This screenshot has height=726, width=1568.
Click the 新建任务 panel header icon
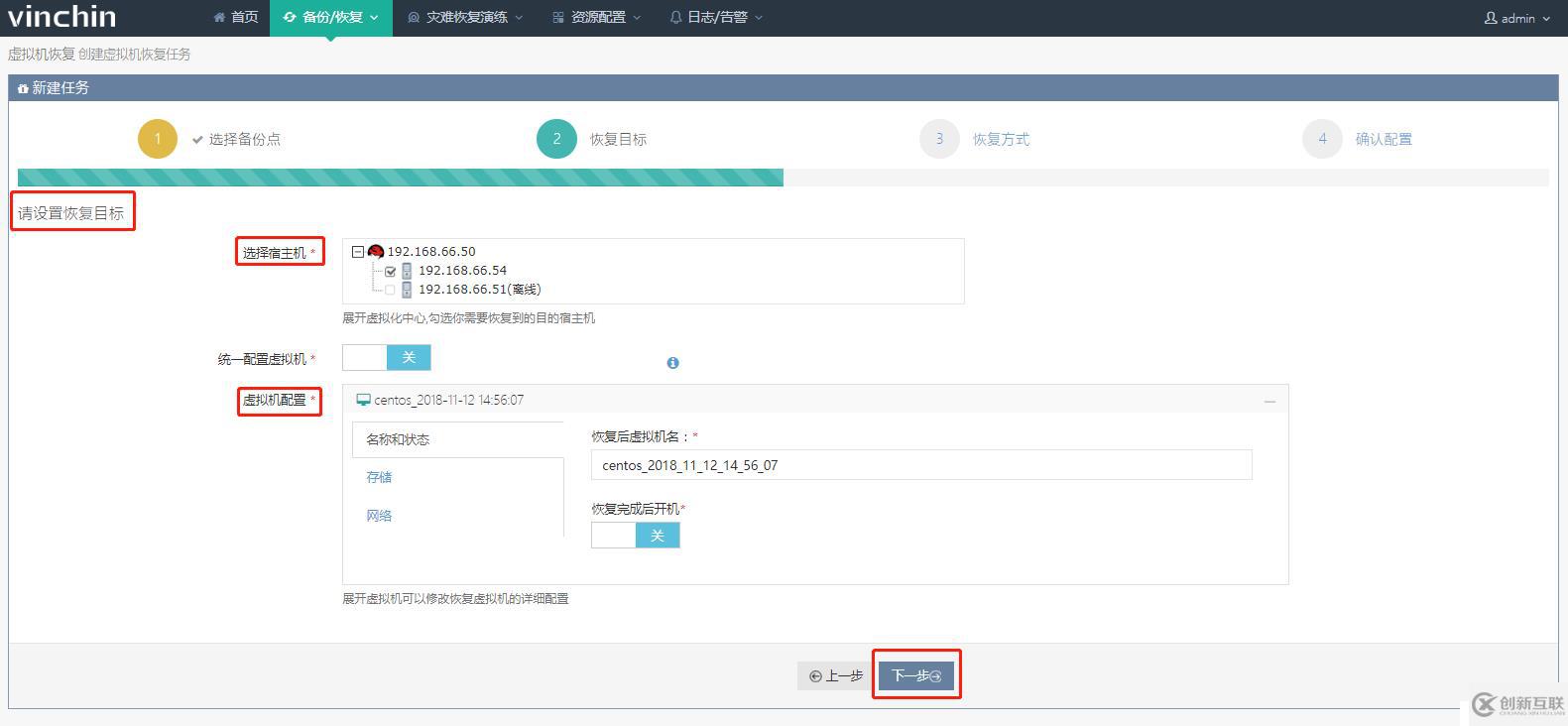tap(23, 88)
